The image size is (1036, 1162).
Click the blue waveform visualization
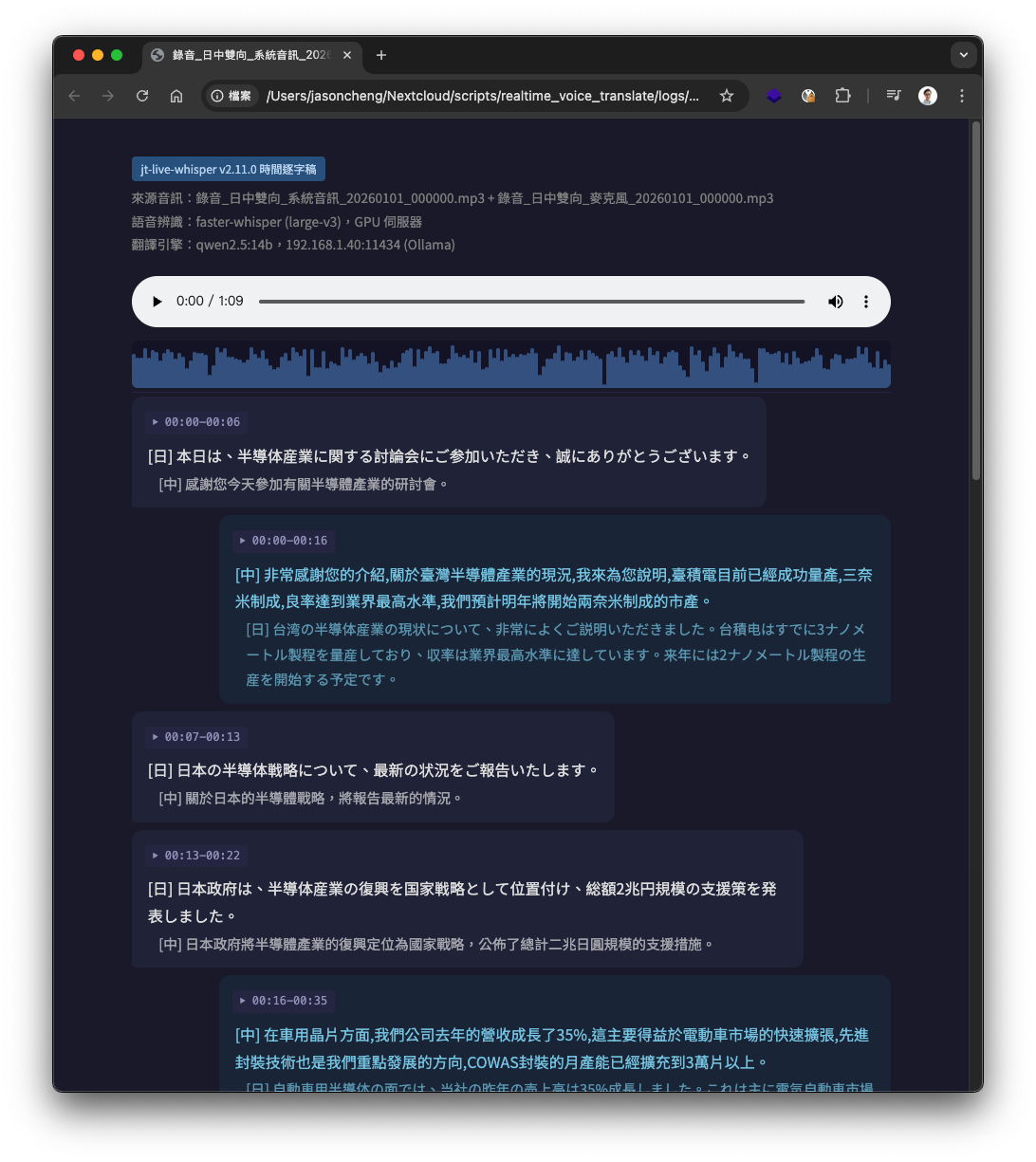click(511, 365)
